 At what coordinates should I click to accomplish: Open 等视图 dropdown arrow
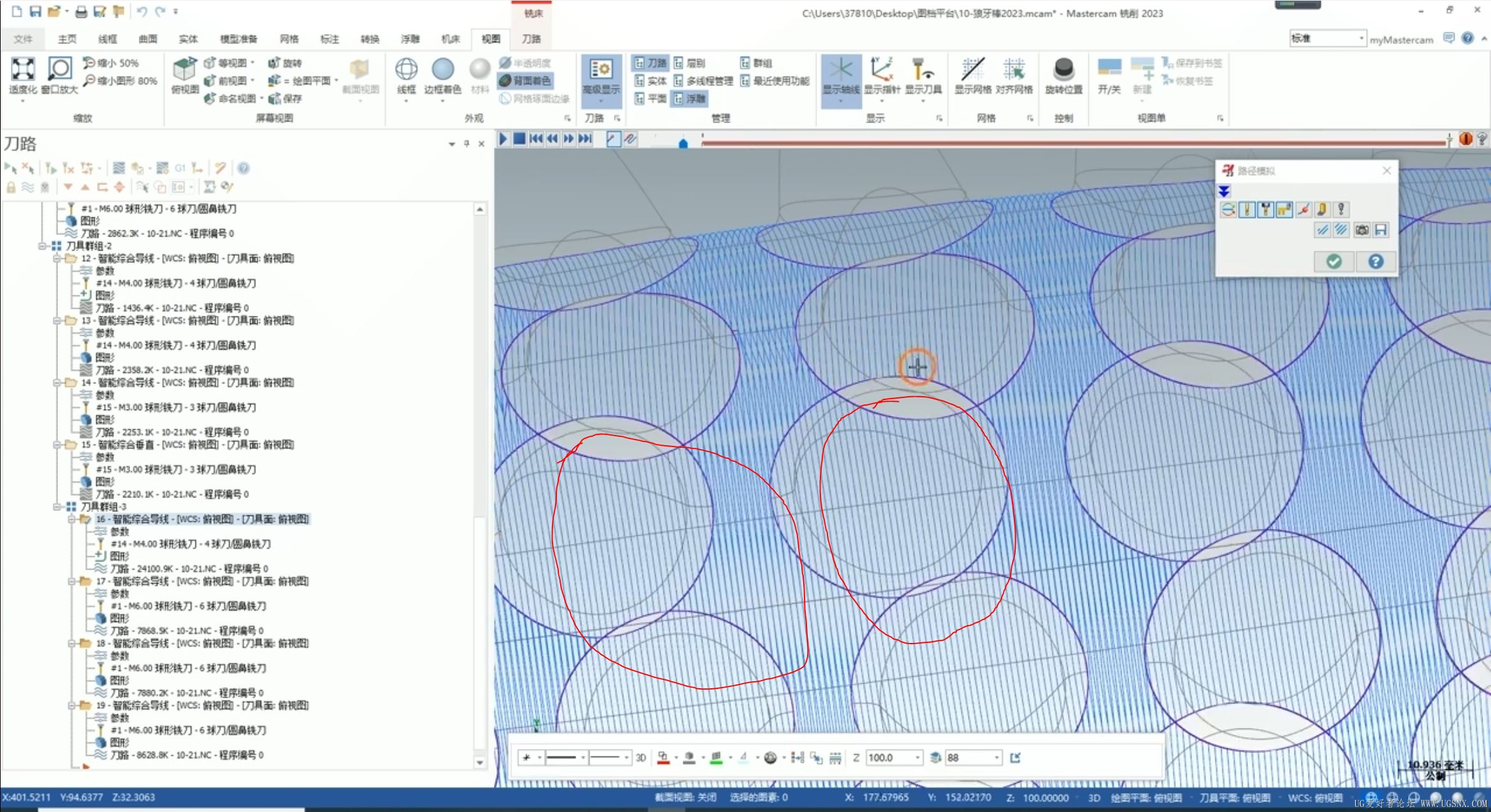pyautogui.click(x=253, y=63)
